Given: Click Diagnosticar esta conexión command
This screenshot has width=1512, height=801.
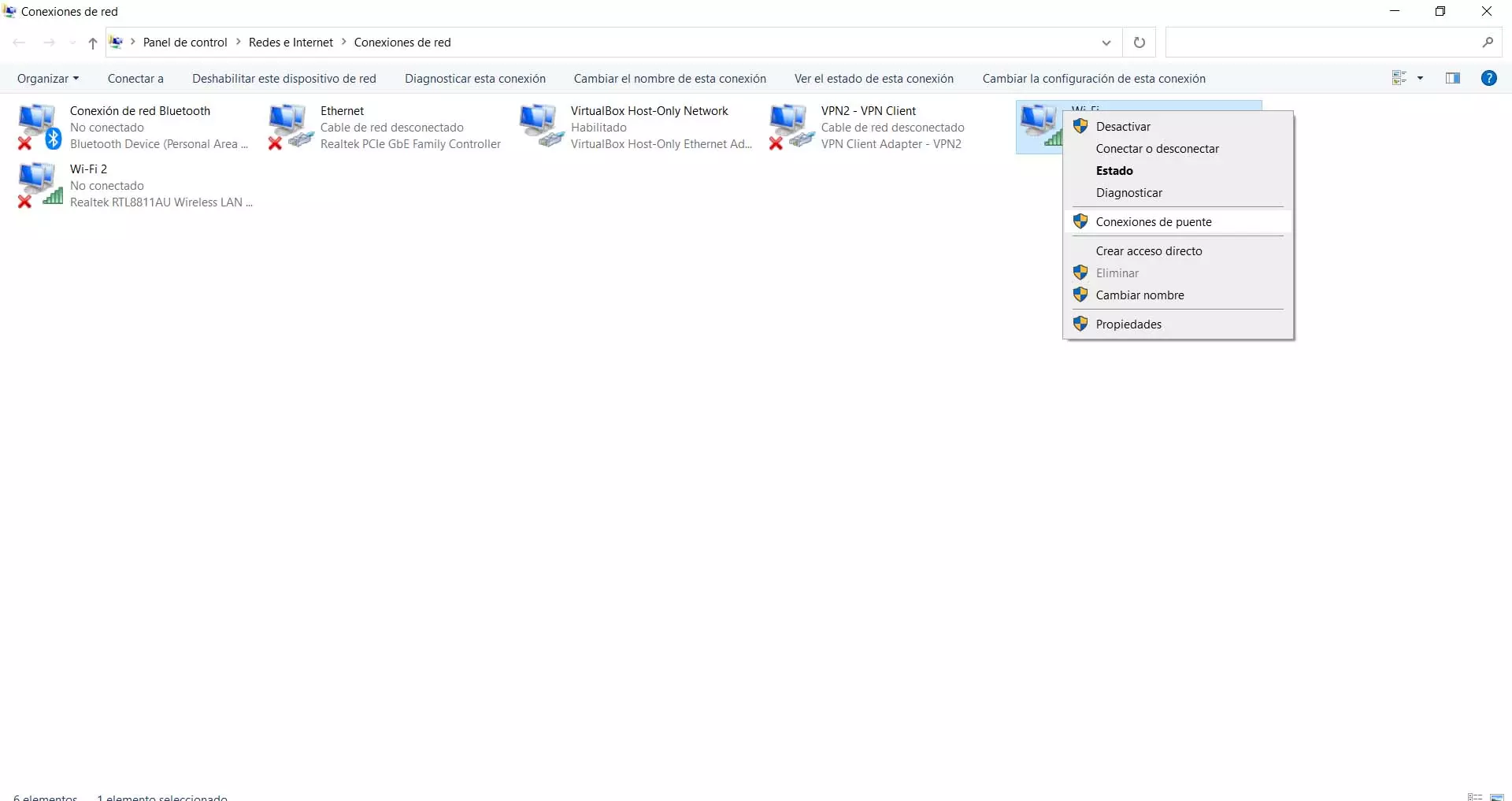Looking at the screenshot, I should coord(475,78).
